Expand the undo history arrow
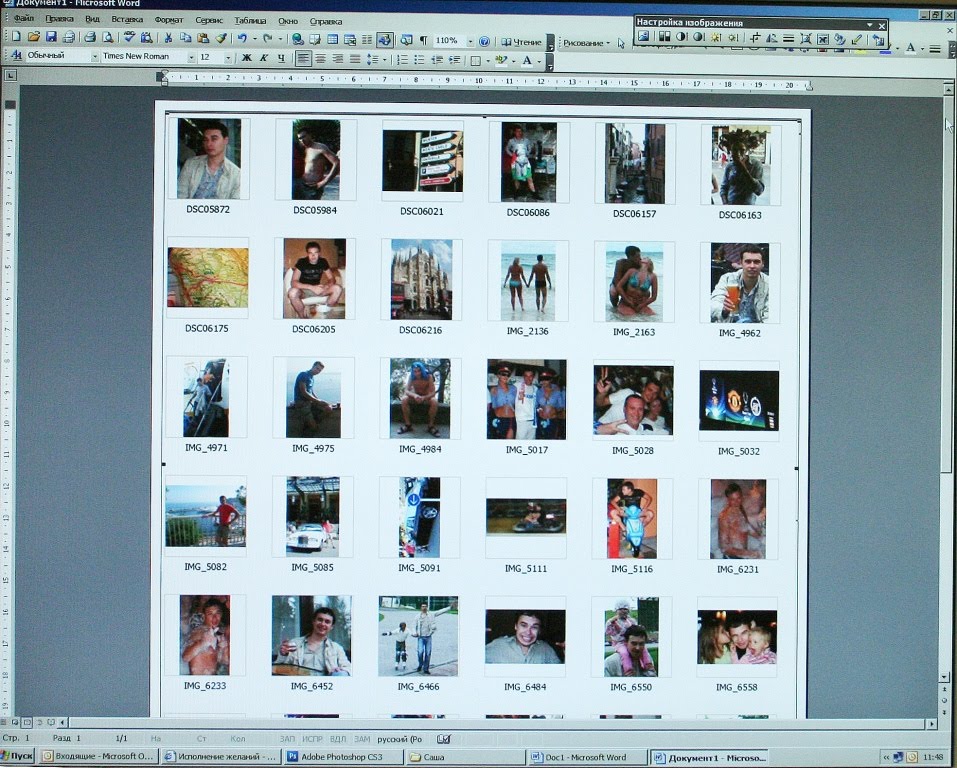957x768 pixels. [255, 38]
